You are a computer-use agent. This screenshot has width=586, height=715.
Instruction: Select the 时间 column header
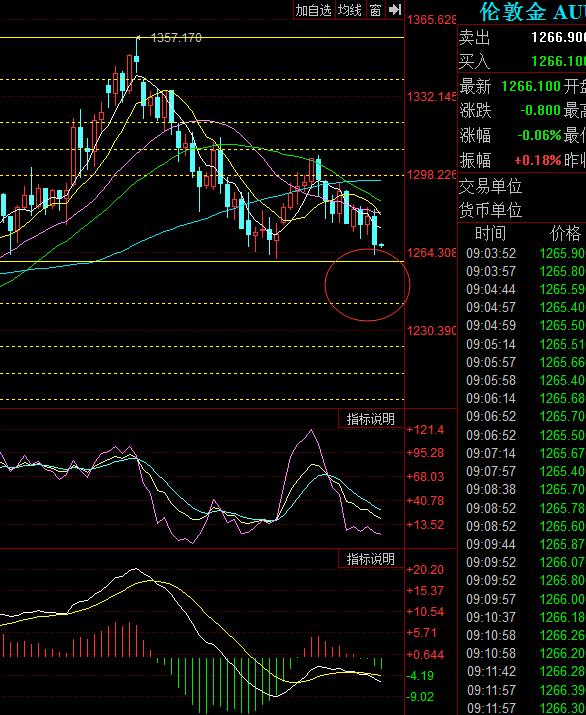[490, 233]
